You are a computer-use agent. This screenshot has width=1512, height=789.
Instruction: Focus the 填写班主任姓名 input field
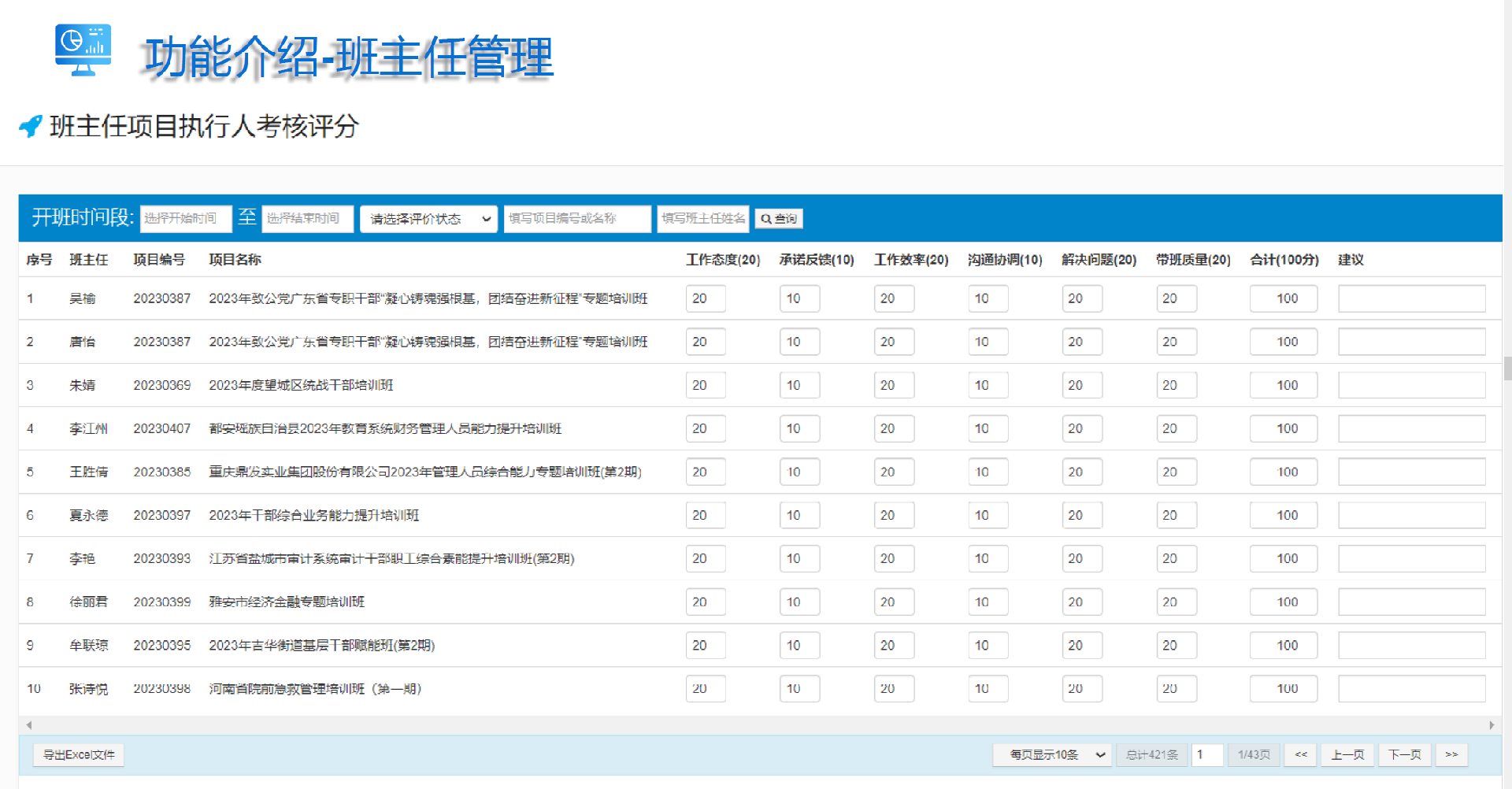[x=702, y=219]
